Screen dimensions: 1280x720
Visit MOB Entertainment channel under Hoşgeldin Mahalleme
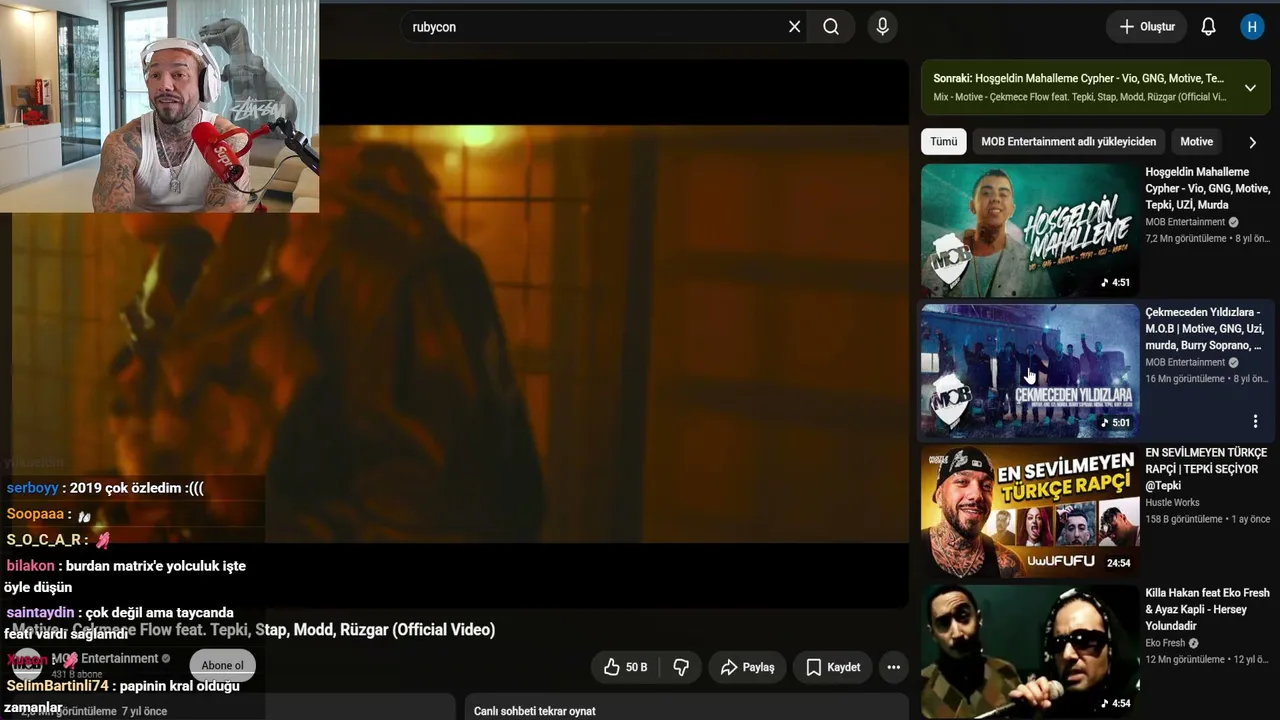(x=1185, y=222)
